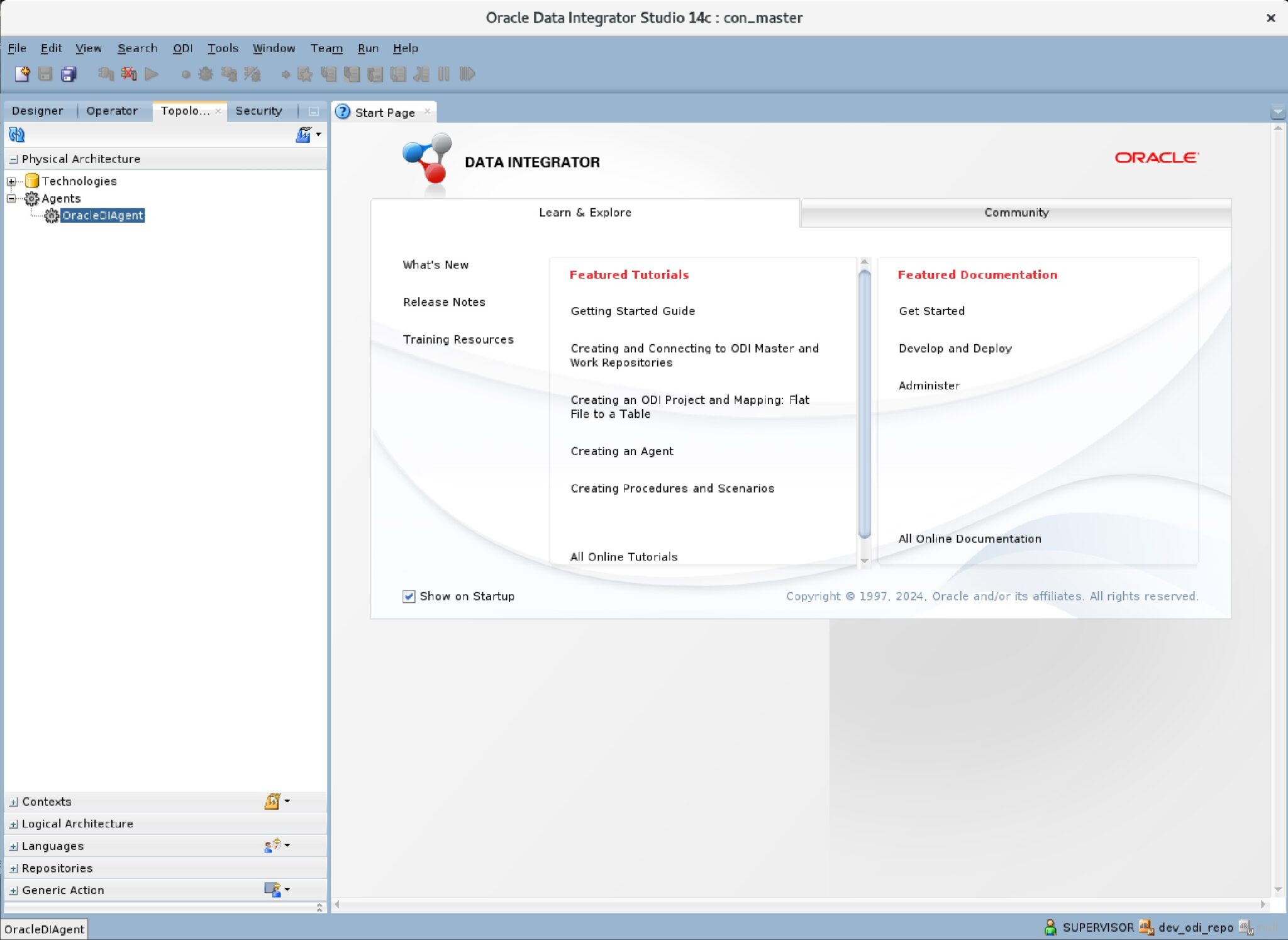Click the Contexts panel action icon
The width and height of the screenshot is (1288, 940).
click(272, 801)
